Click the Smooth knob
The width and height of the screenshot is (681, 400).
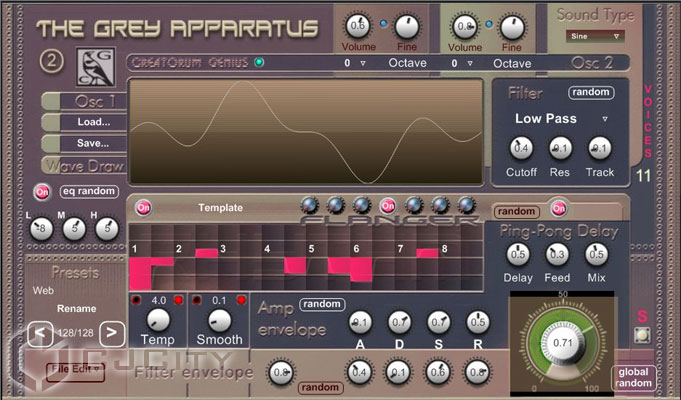(219, 321)
